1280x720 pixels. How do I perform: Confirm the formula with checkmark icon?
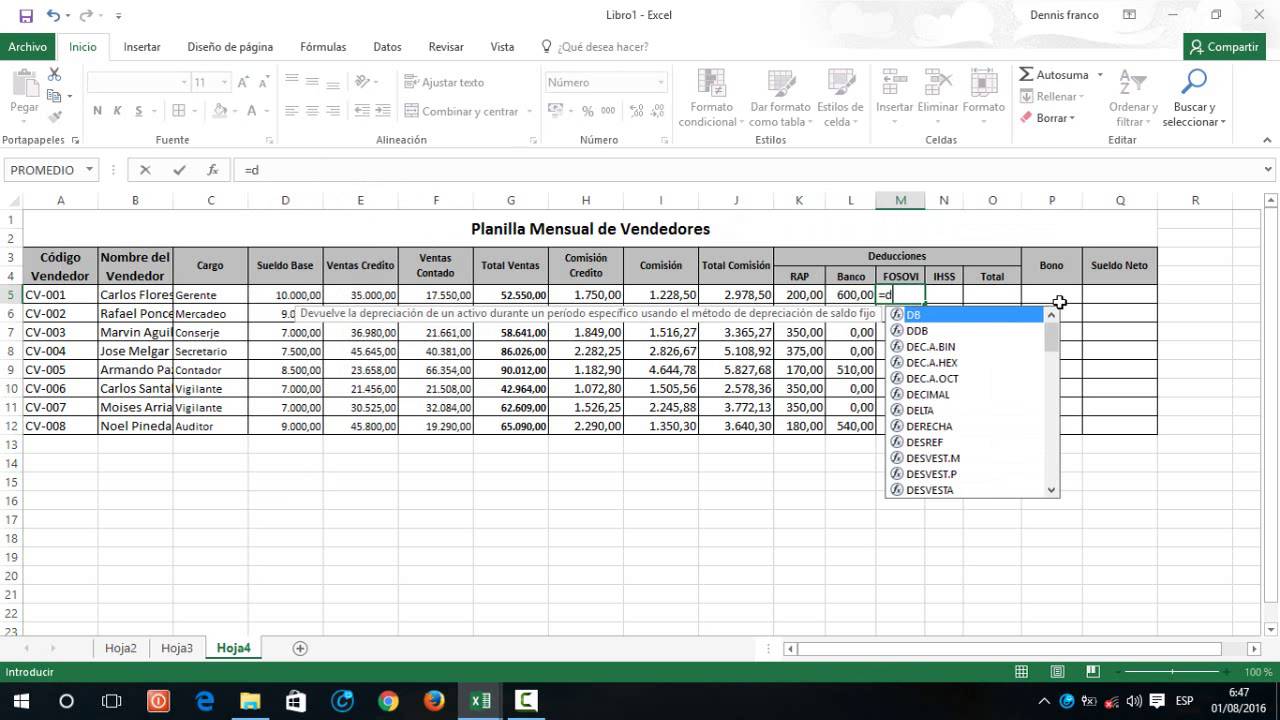[x=179, y=170]
